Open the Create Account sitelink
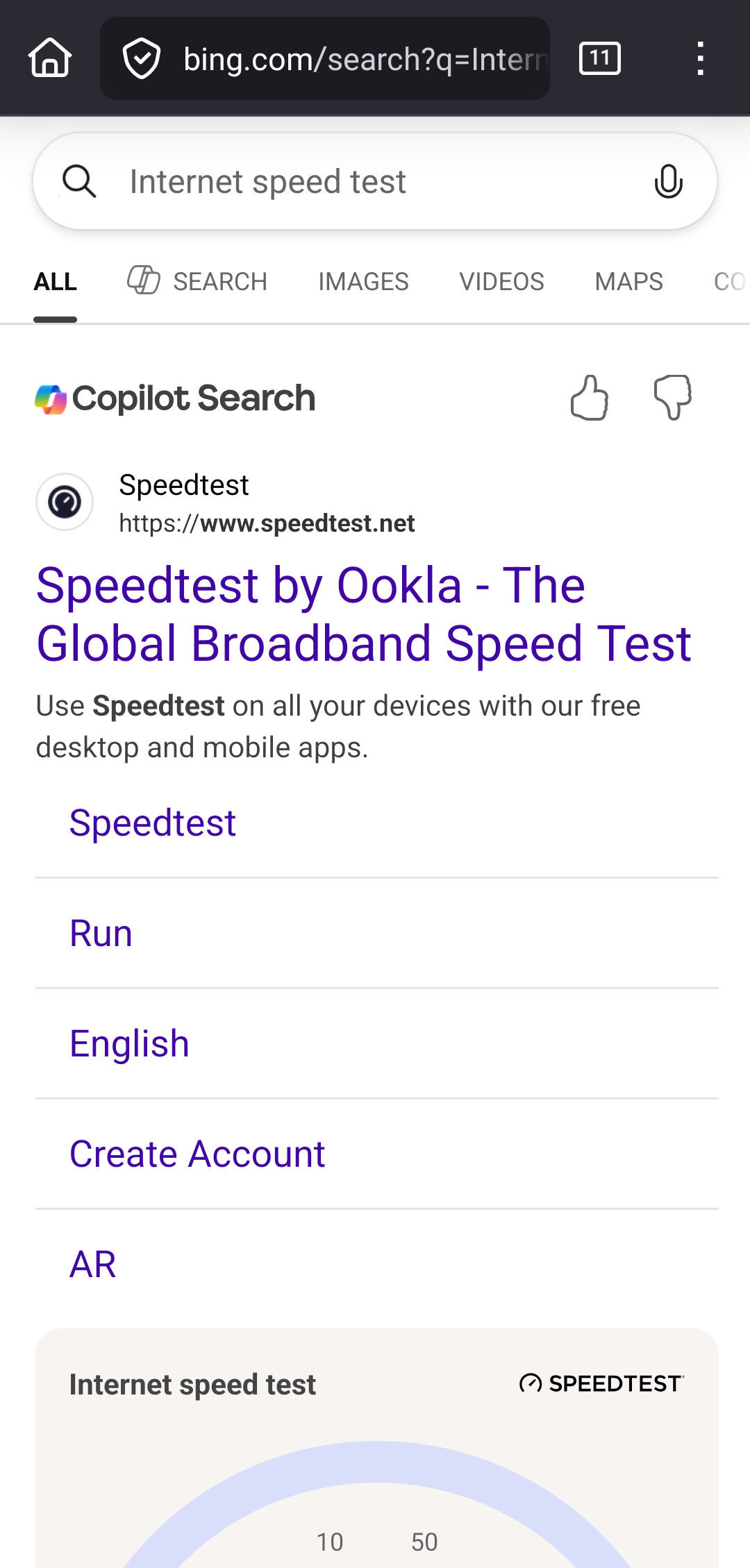Screen dimensions: 750x1568 click(x=197, y=1154)
